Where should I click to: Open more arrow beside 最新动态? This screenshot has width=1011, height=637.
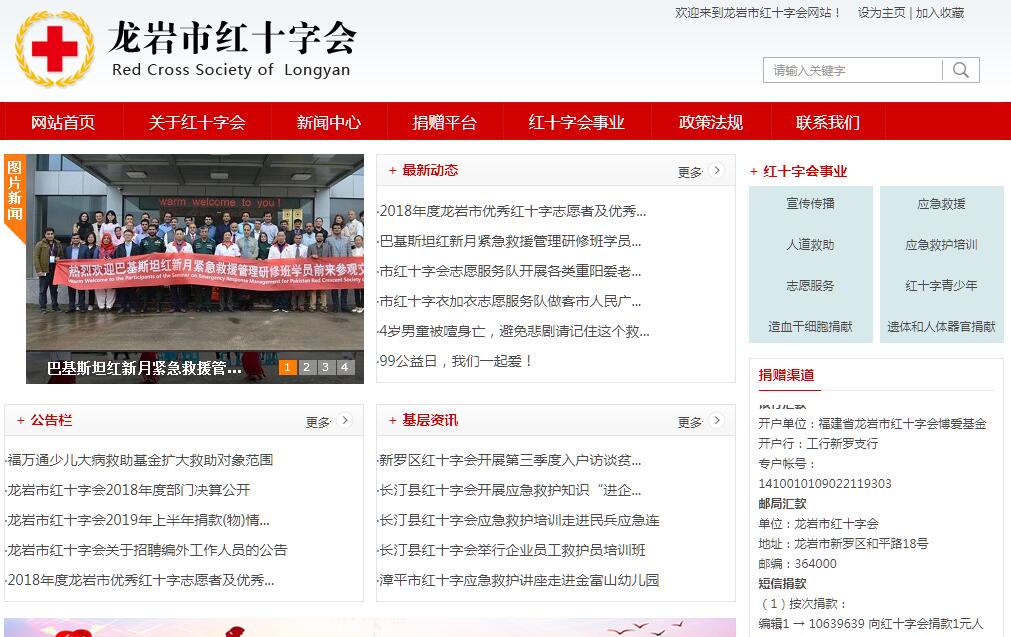[x=715, y=170]
